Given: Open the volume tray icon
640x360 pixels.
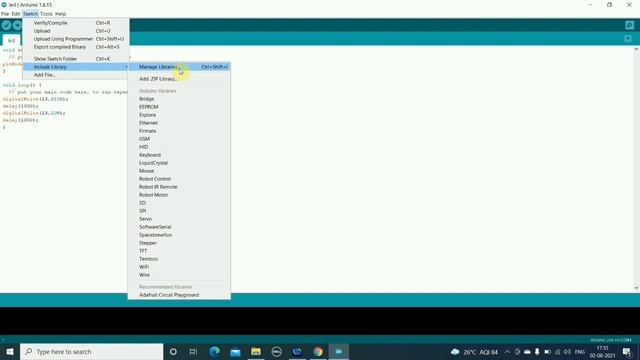Looking at the screenshot, I should pos(567,352).
